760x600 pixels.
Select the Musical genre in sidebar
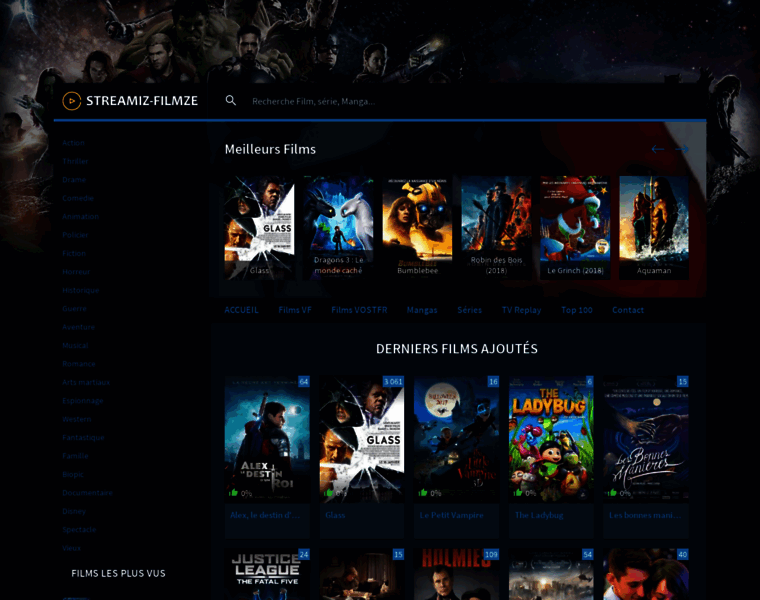click(x=75, y=346)
